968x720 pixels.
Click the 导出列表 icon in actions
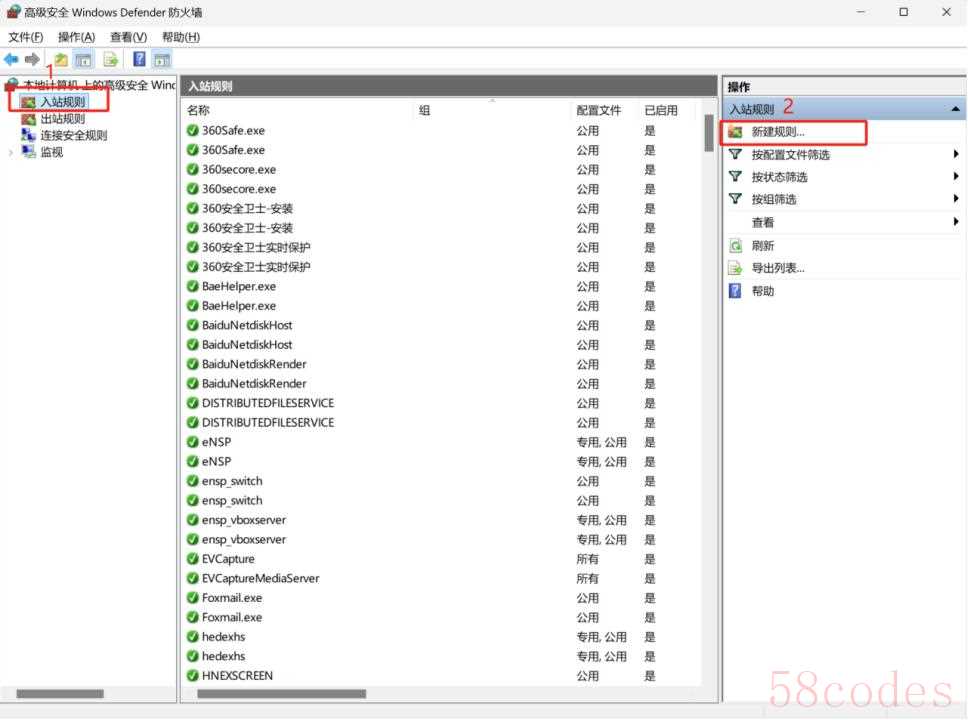(735, 268)
